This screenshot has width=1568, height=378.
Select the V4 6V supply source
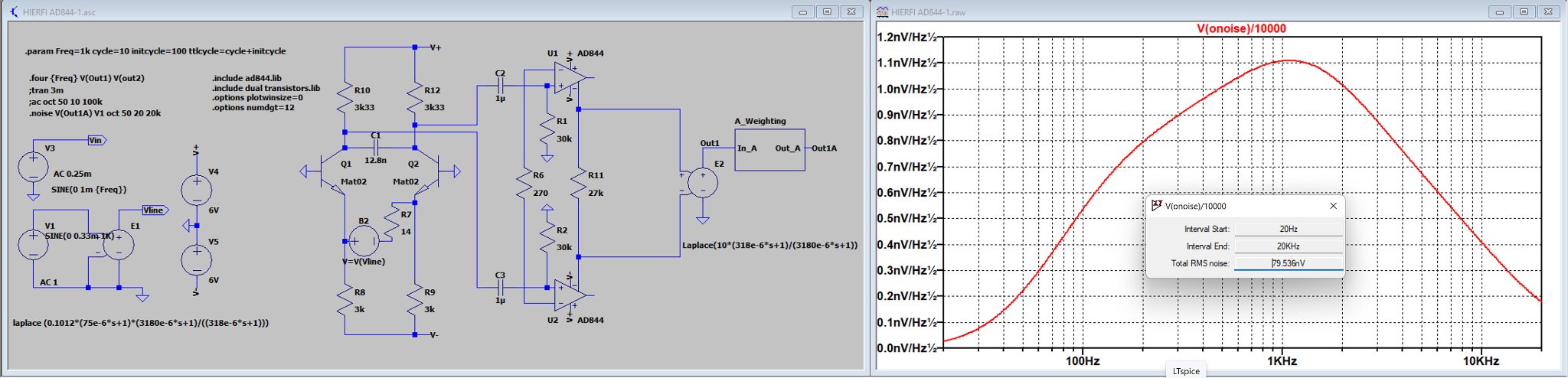coord(196,191)
